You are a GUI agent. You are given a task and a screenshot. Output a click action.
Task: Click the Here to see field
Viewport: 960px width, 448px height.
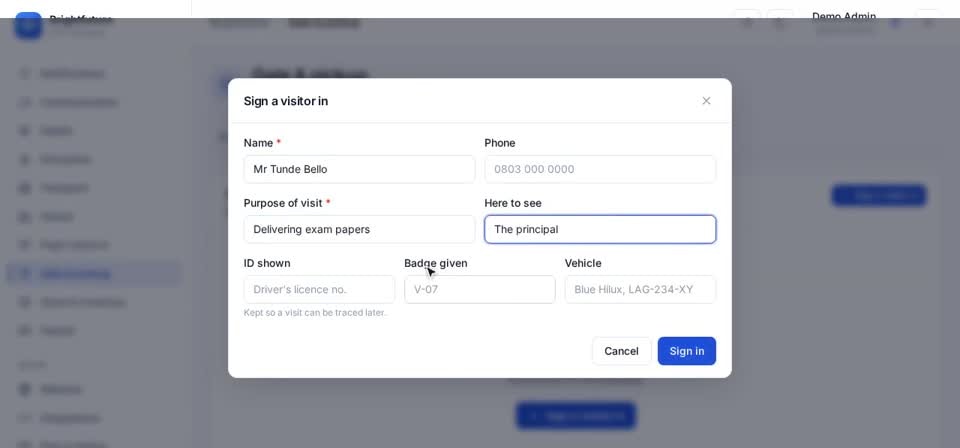(600, 230)
